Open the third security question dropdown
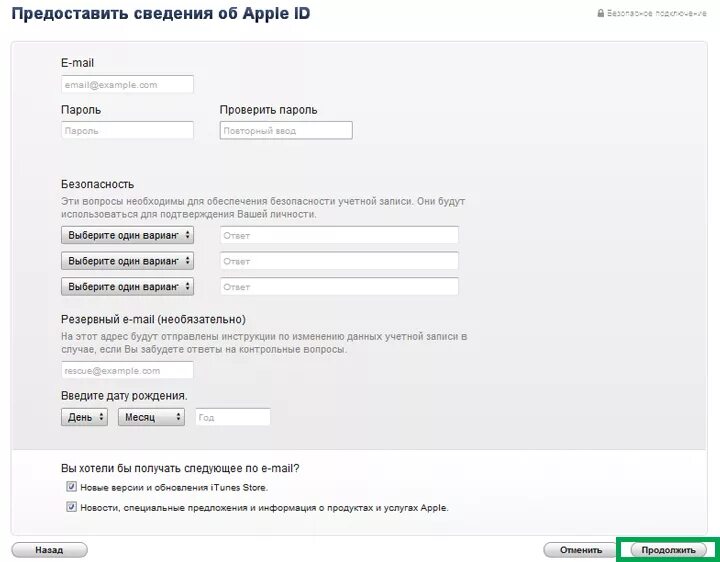The height and width of the screenshot is (562, 720). (x=127, y=287)
